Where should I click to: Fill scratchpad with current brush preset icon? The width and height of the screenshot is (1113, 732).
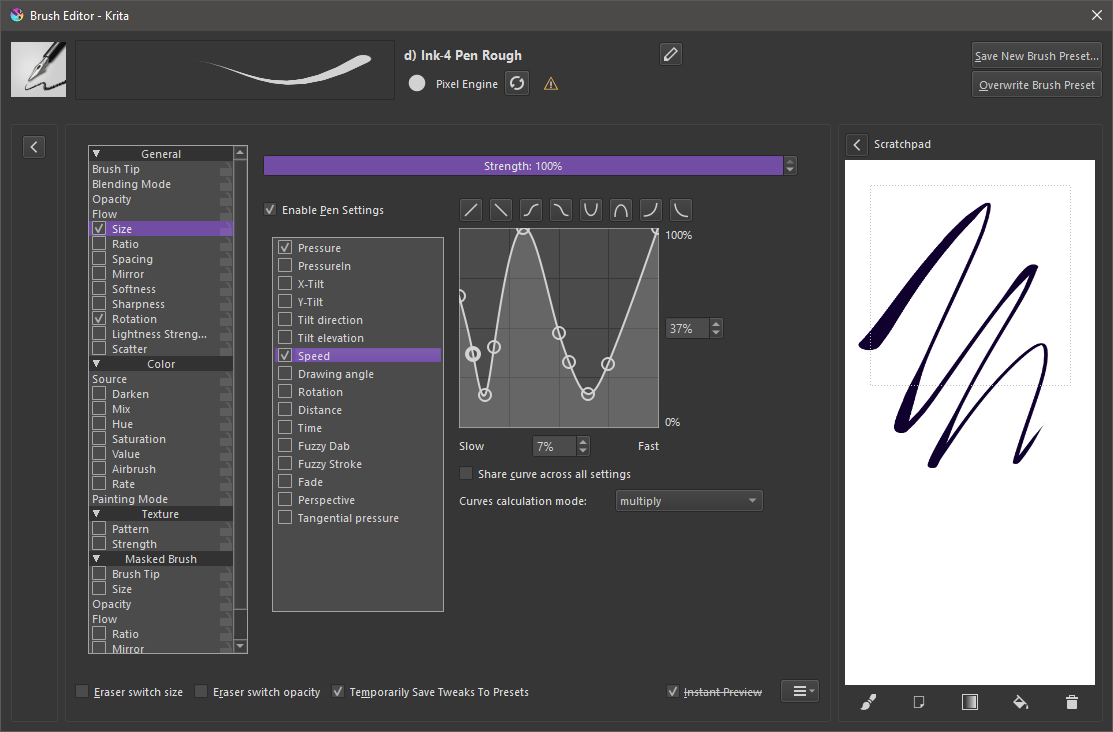tap(868, 703)
